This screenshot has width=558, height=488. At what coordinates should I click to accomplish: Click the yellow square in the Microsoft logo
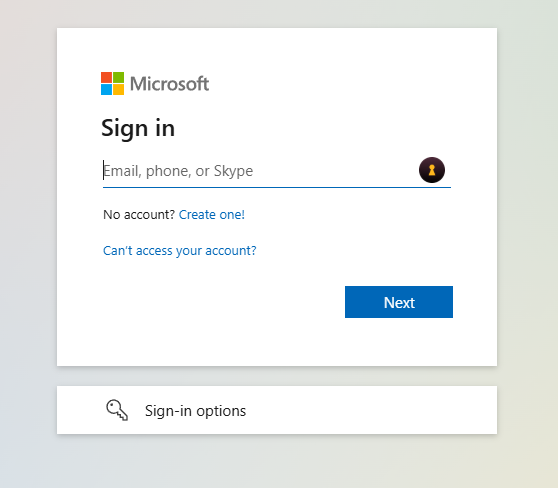(119, 90)
